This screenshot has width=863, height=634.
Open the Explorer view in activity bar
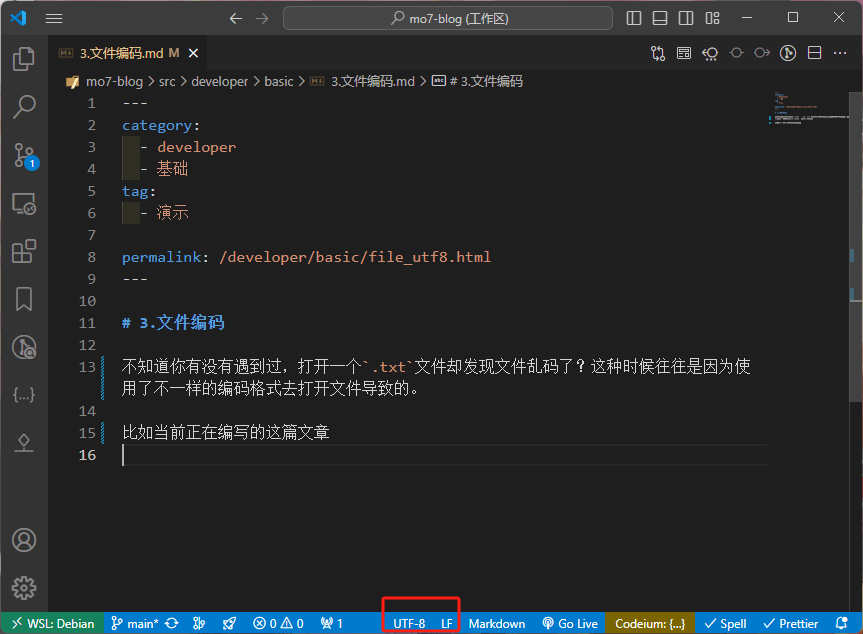pos(24,59)
